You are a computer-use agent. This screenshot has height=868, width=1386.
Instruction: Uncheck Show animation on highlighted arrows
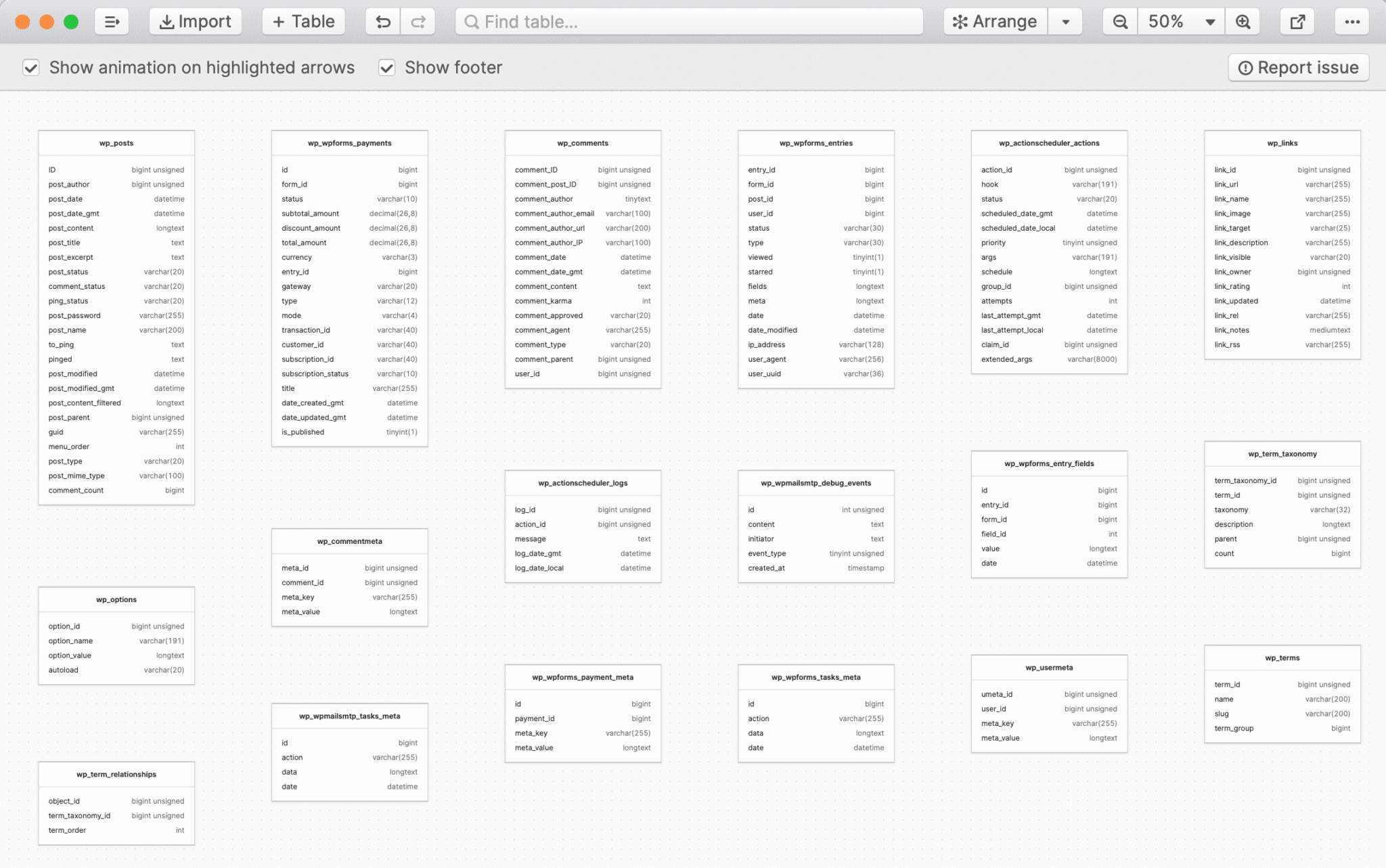[x=31, y=68]
